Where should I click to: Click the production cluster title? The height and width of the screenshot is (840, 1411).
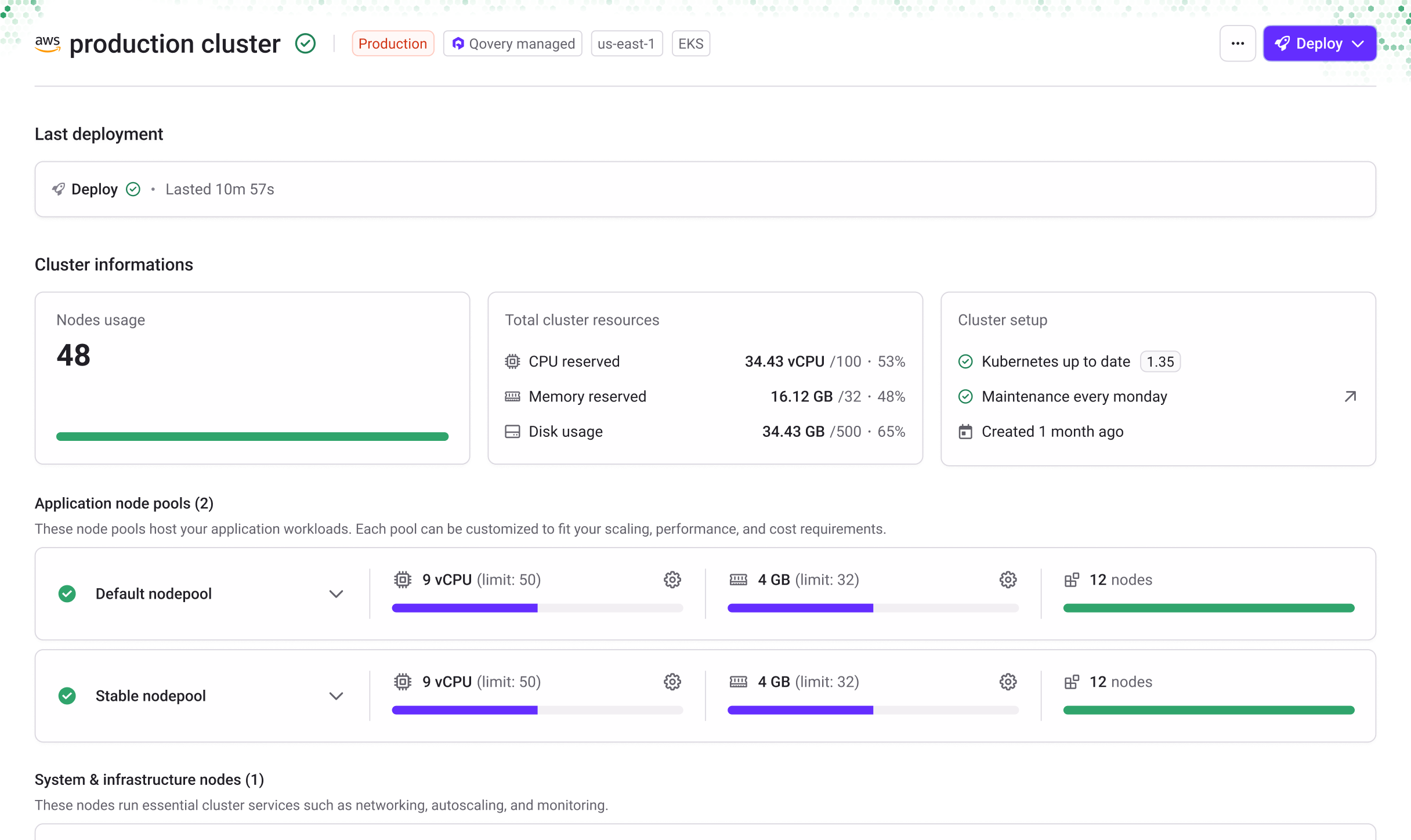(x=175, y=44)
